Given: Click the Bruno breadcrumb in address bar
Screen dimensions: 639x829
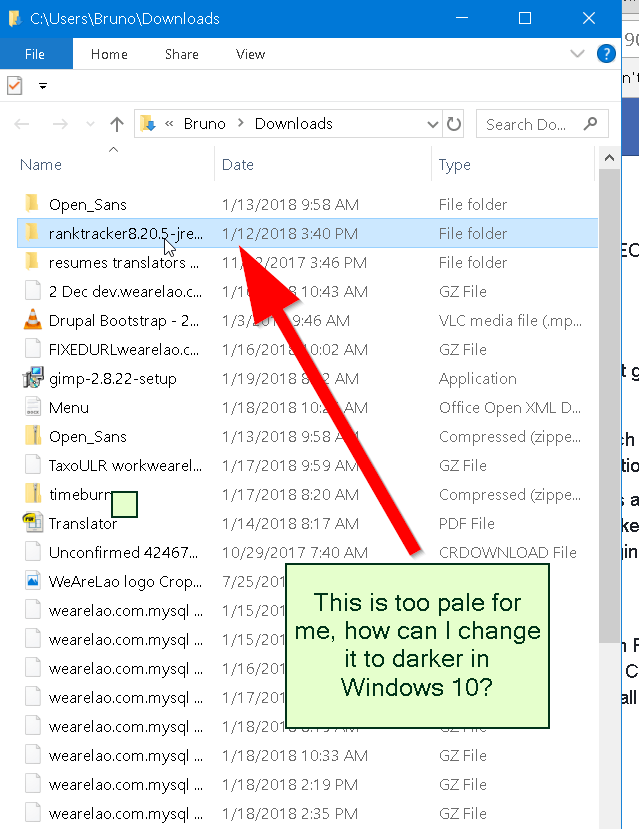Looking at the screenshot, I should click(204, 124).
